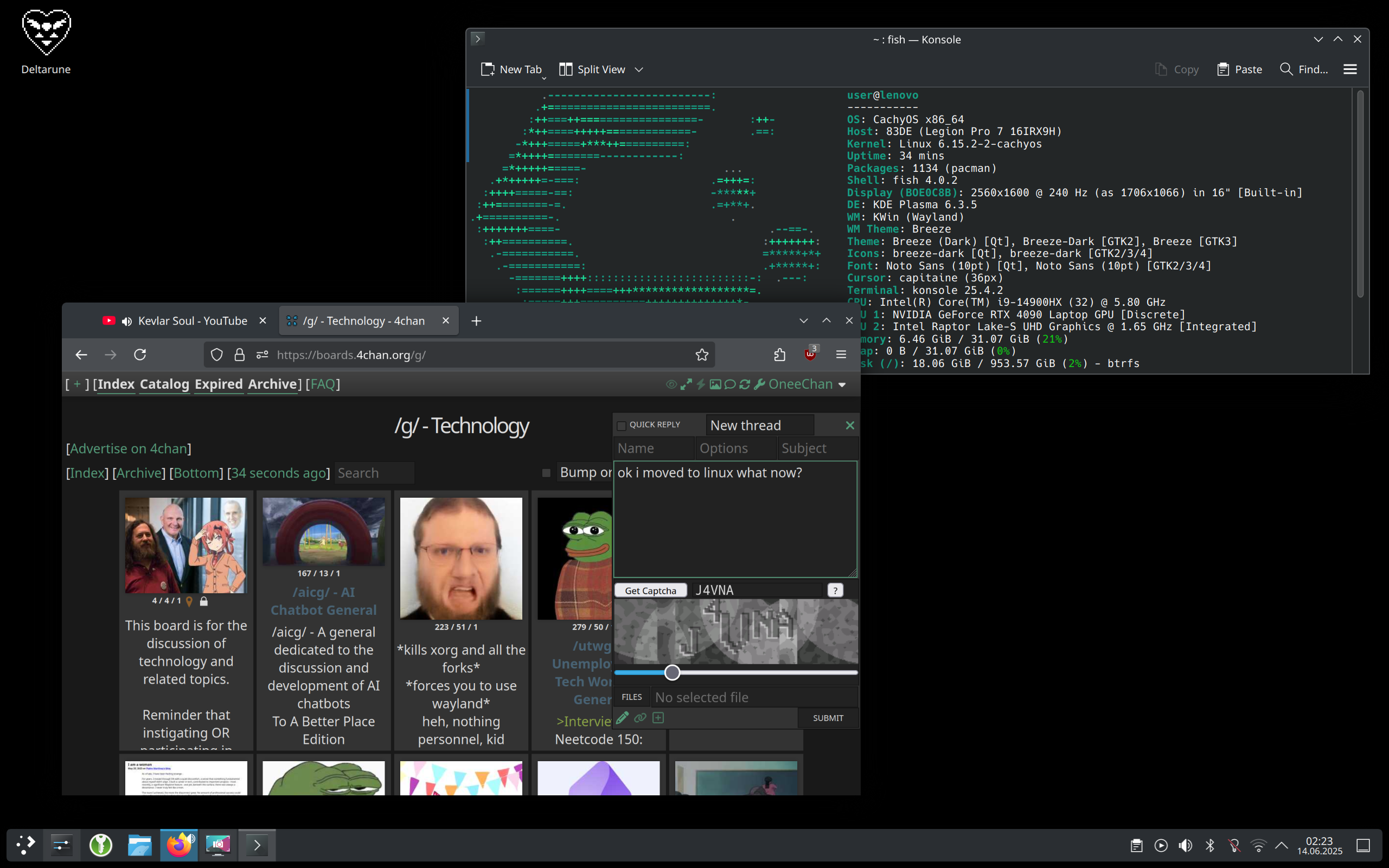The image size is (1389, 868).
Task: Open the /aicg/ AI Chatbot General thumbnail
Action: 323,532
